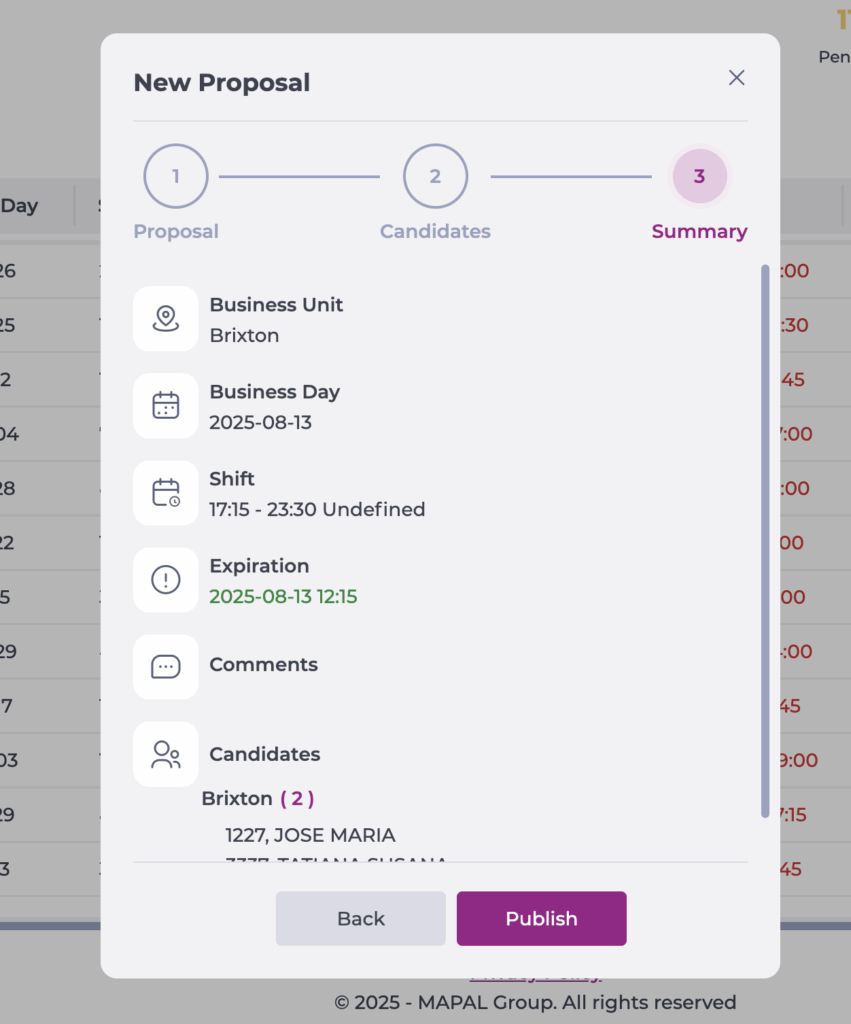The height and width of the screenshot is (1024, 851).
Task: Close the New Proposal dialog
Action: [737, 78]
